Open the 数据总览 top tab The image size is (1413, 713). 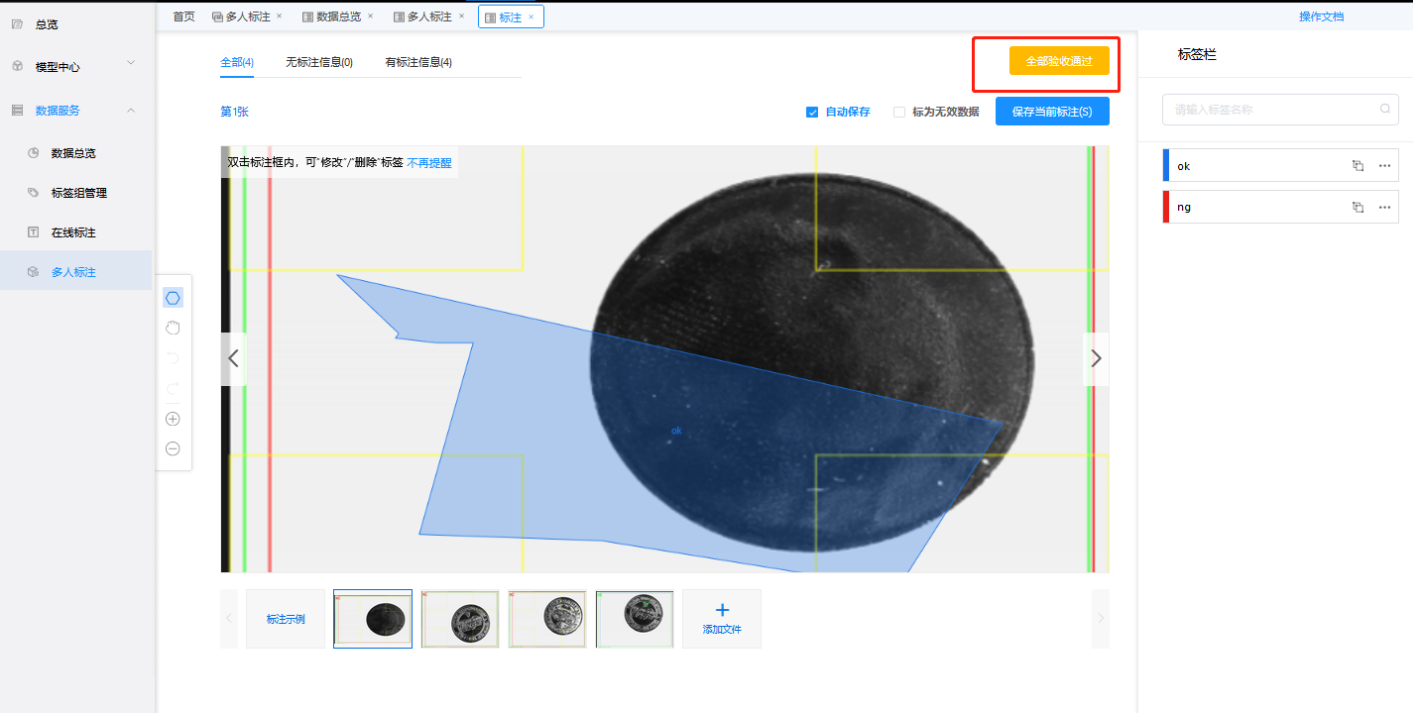pos(338,16)
